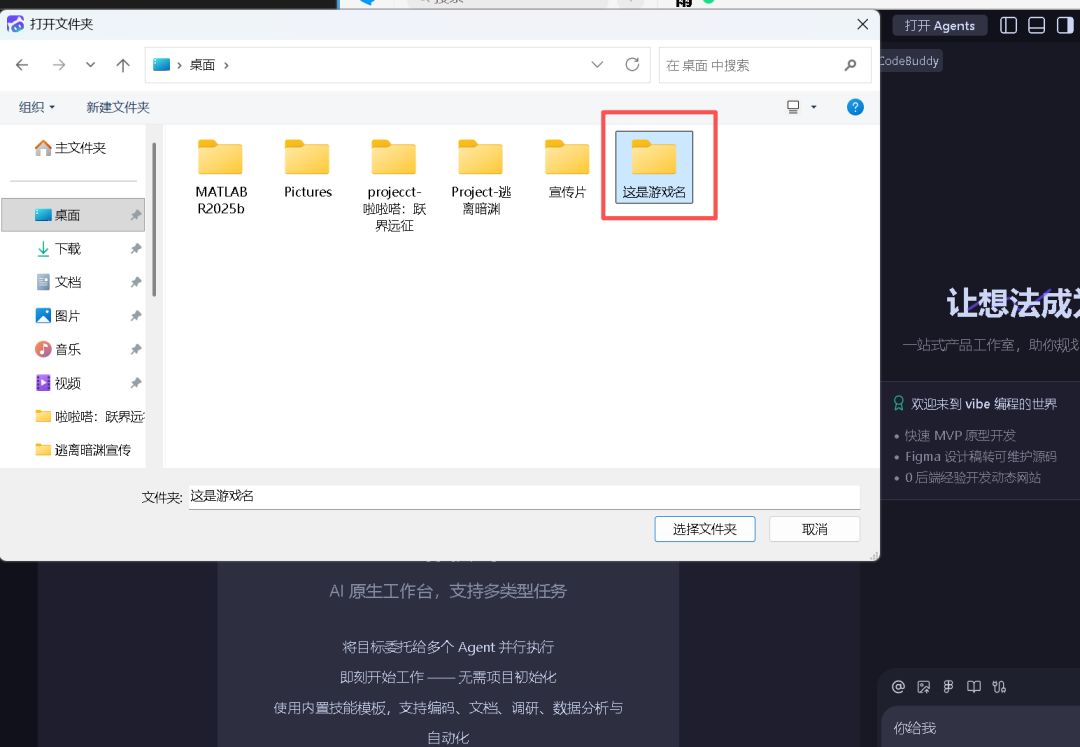Click the pin icon beside 文档
Image resolution: width=1080 pixels, height=747 pixels.
point(136,282)
